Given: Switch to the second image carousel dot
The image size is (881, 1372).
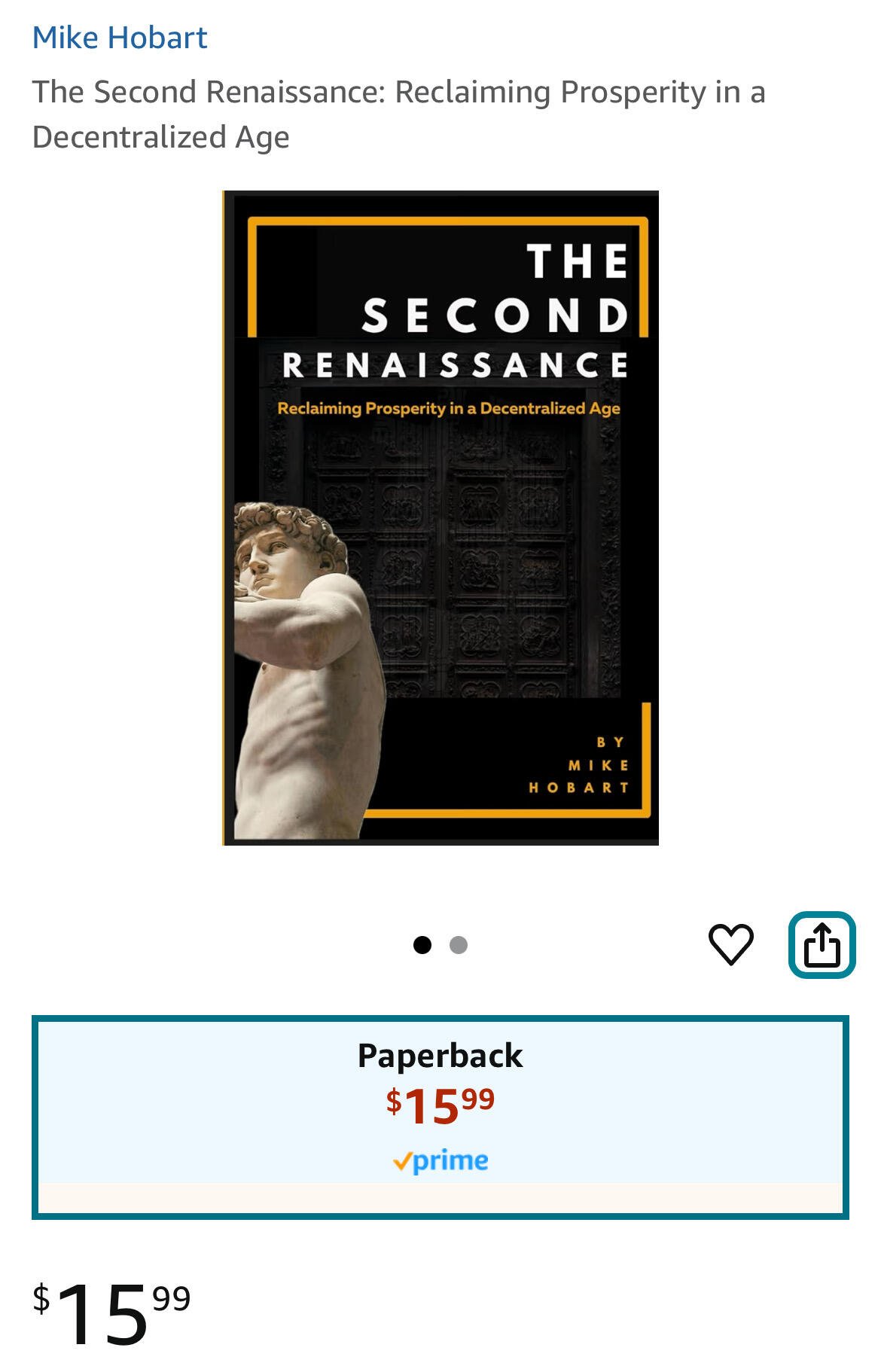Looking at the screenshot, I should 459,944.
